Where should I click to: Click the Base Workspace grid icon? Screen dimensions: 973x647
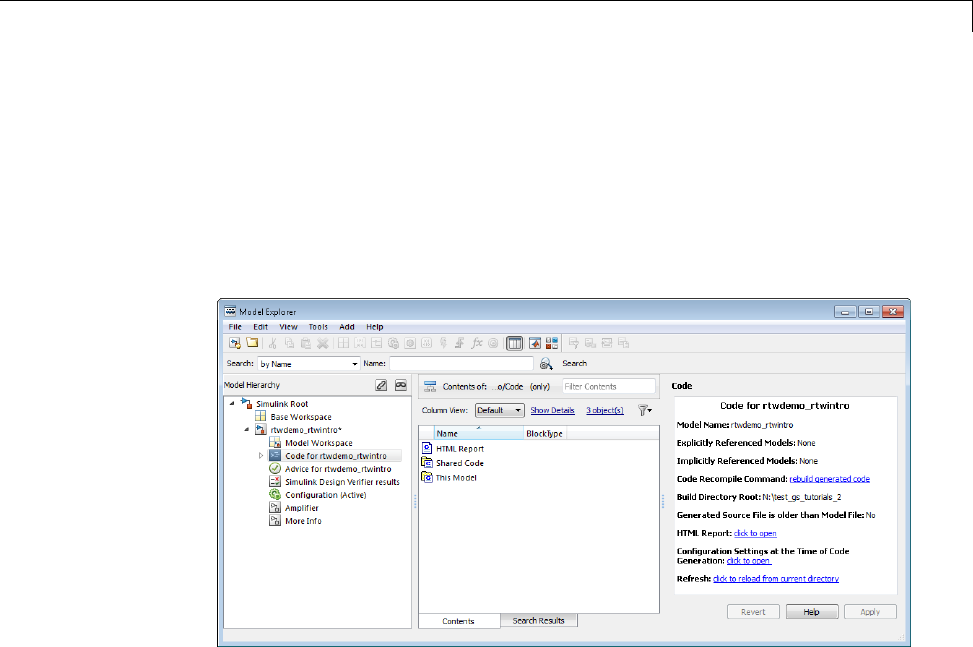point(261,416)
